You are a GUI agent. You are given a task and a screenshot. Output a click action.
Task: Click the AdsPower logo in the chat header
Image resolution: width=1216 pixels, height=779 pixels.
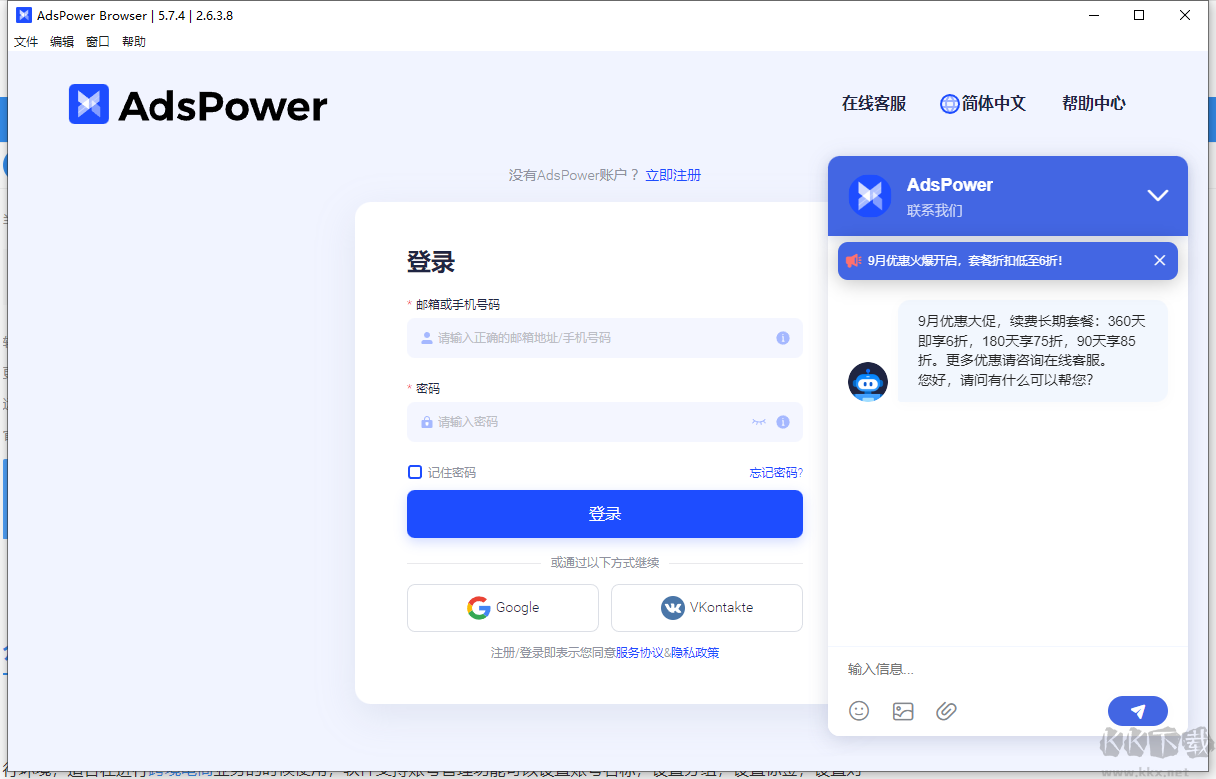pyautogui.click(x=869, y=195)
